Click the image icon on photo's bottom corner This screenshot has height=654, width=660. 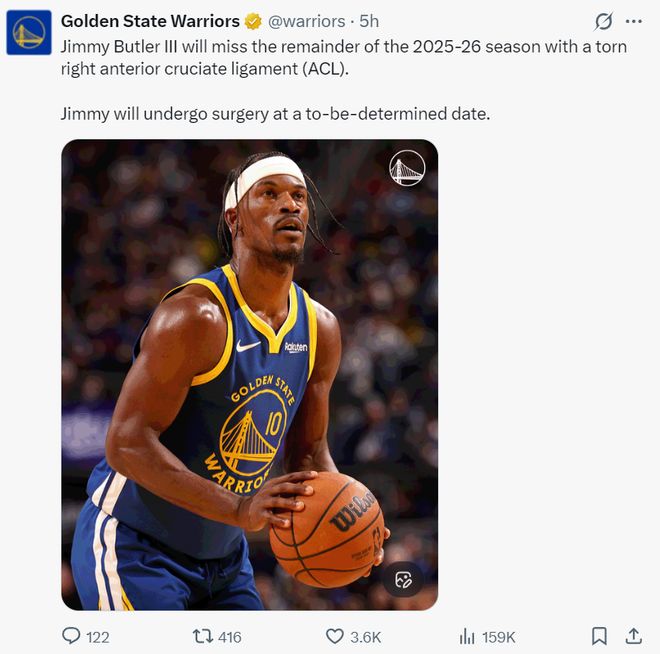(x=403, y=580)
